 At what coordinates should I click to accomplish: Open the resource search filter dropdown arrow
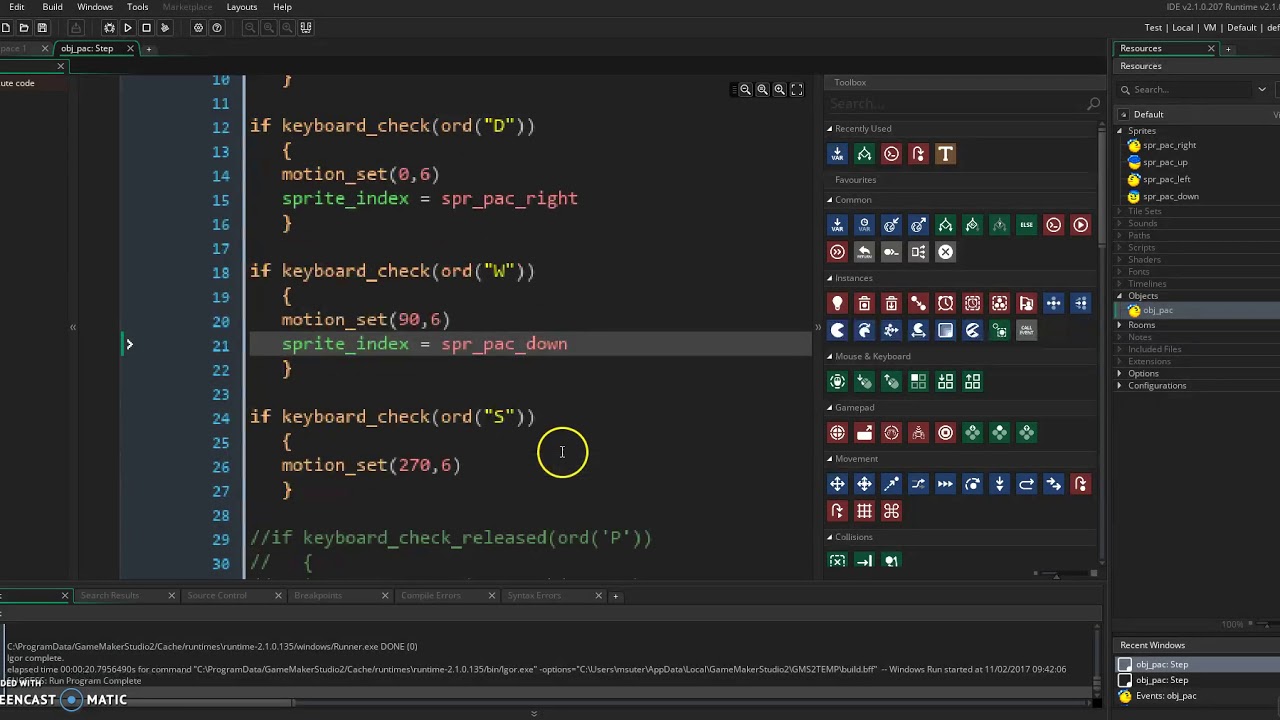point(1262,90)
